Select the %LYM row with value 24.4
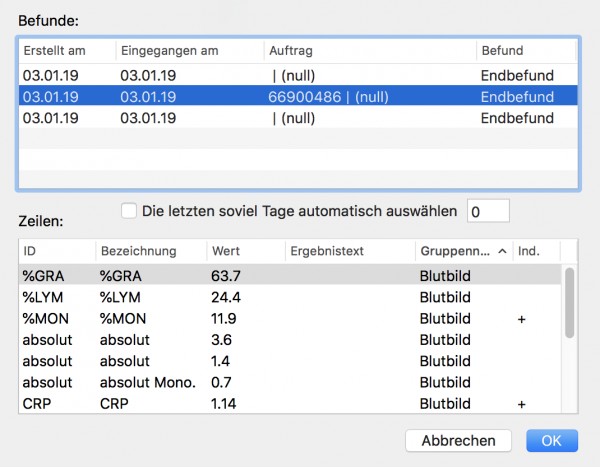The height and width of the screenshot is (467, 600). [290, 297]
